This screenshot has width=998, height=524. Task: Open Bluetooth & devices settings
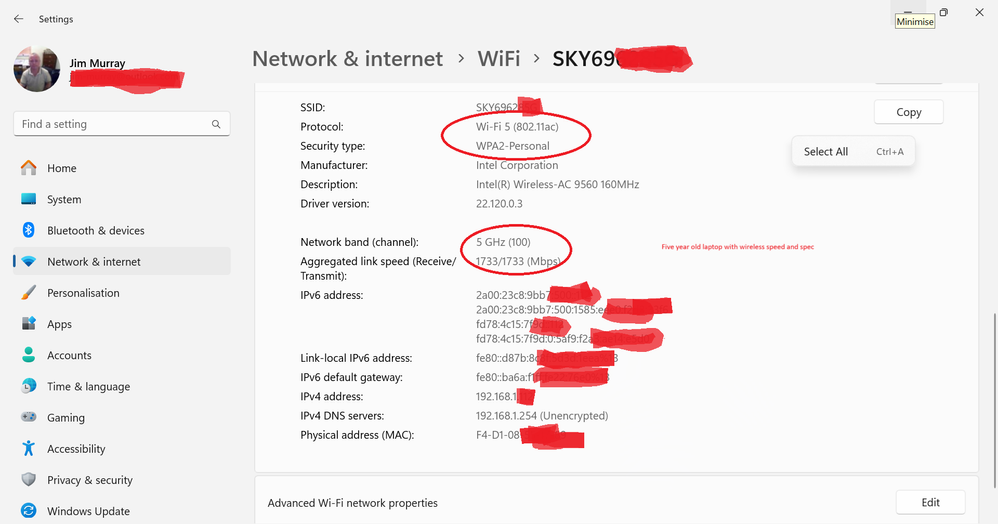[x=95, y=230]
